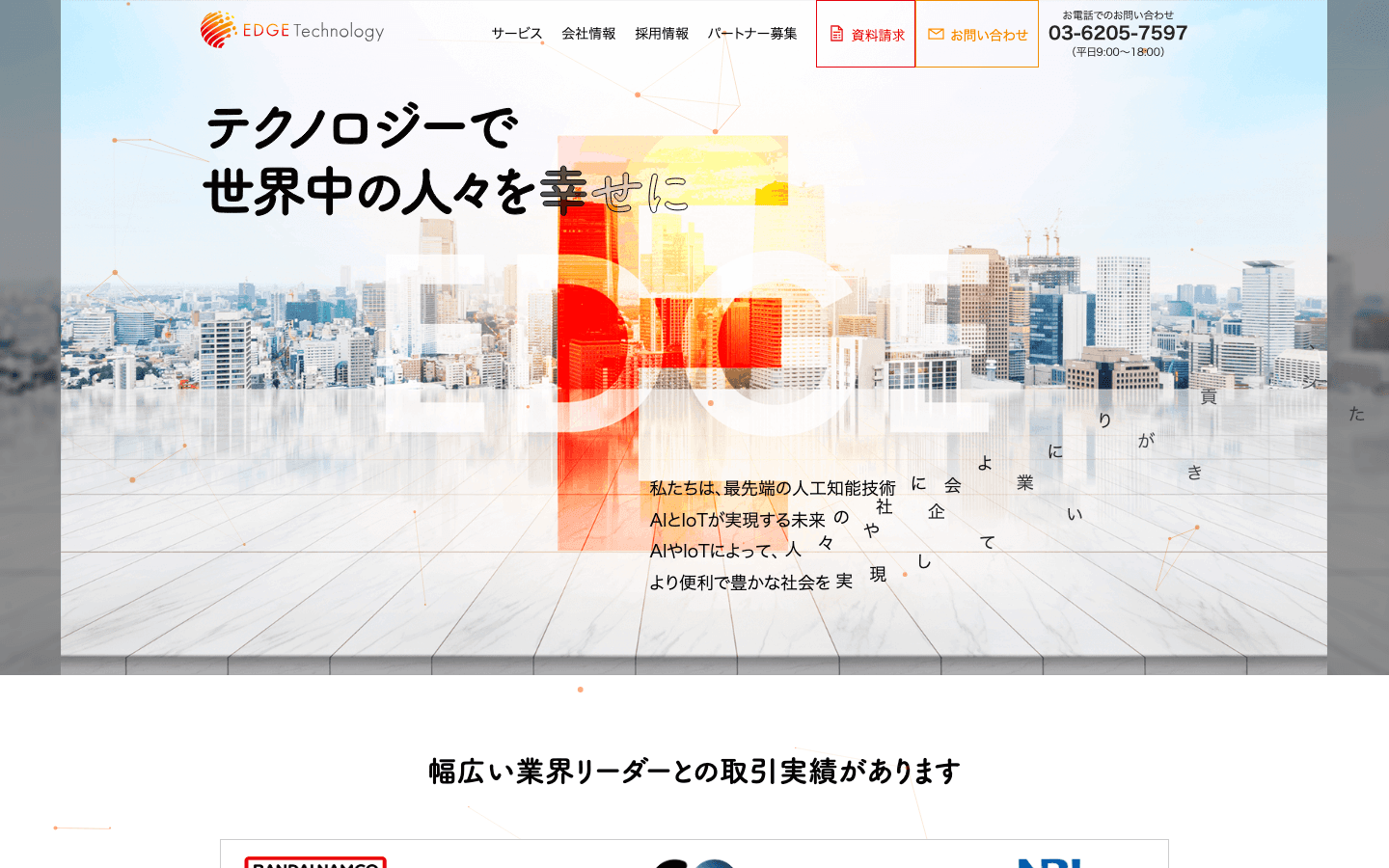Open the 会社情報 menu item
1389x868 pixels.
click(588, 34)
